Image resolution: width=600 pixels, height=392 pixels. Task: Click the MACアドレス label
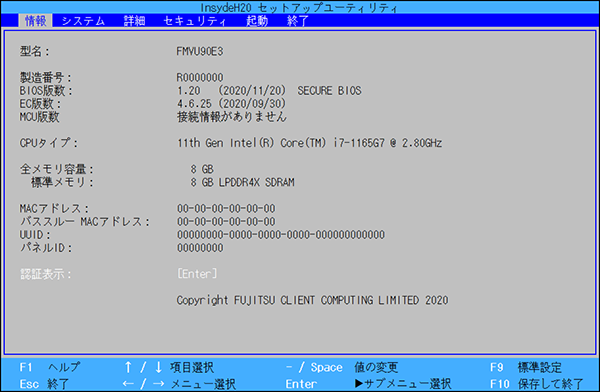[x=54, y=209]
